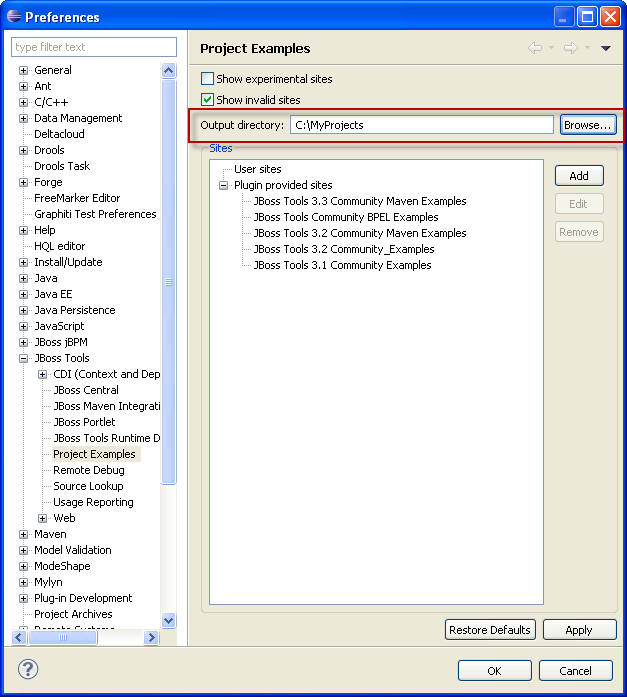
Task: Collapse the JBoss Tools tree node
Action: [23, 358]
